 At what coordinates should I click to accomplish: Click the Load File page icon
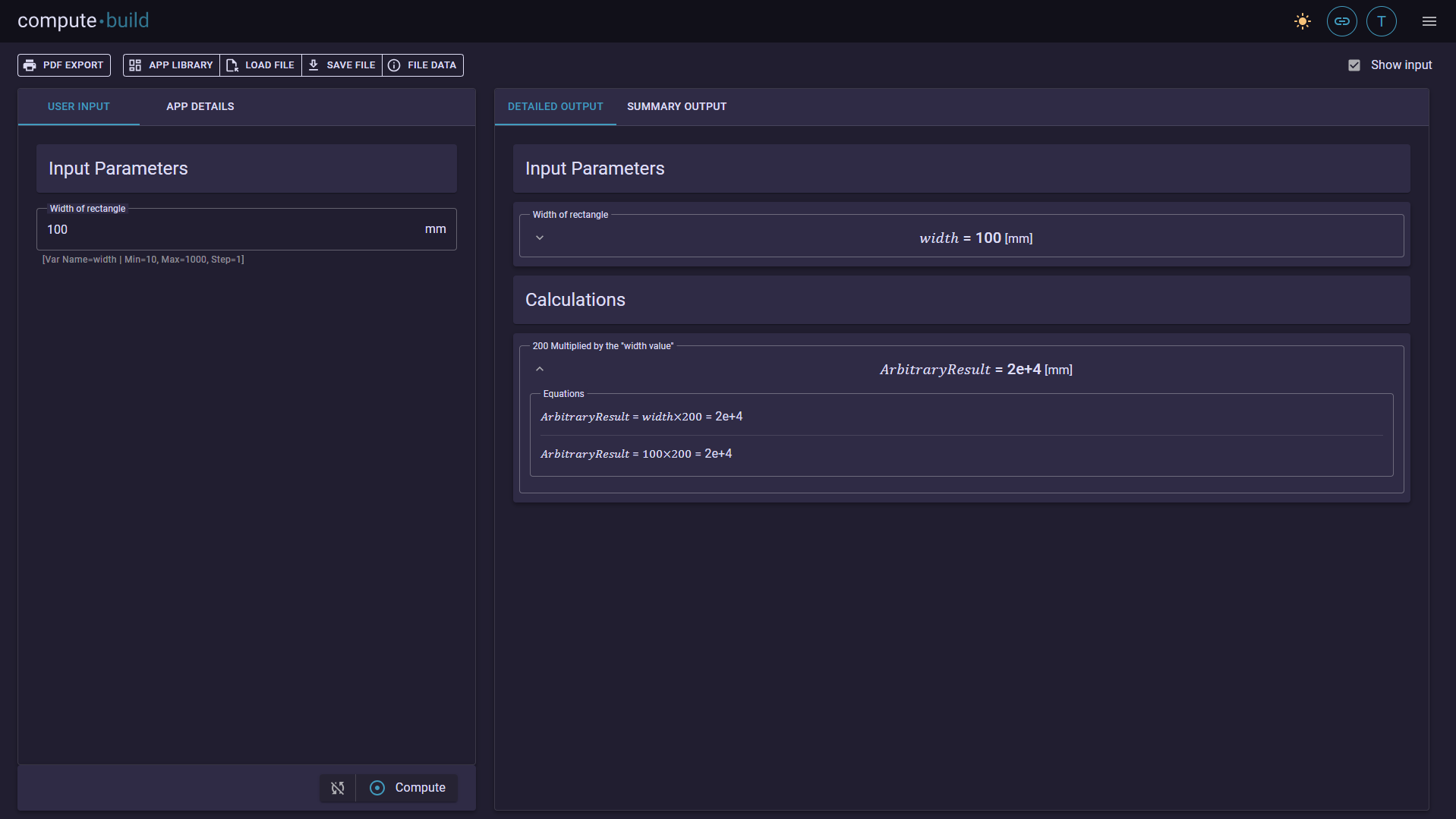[x=233, y=65]
